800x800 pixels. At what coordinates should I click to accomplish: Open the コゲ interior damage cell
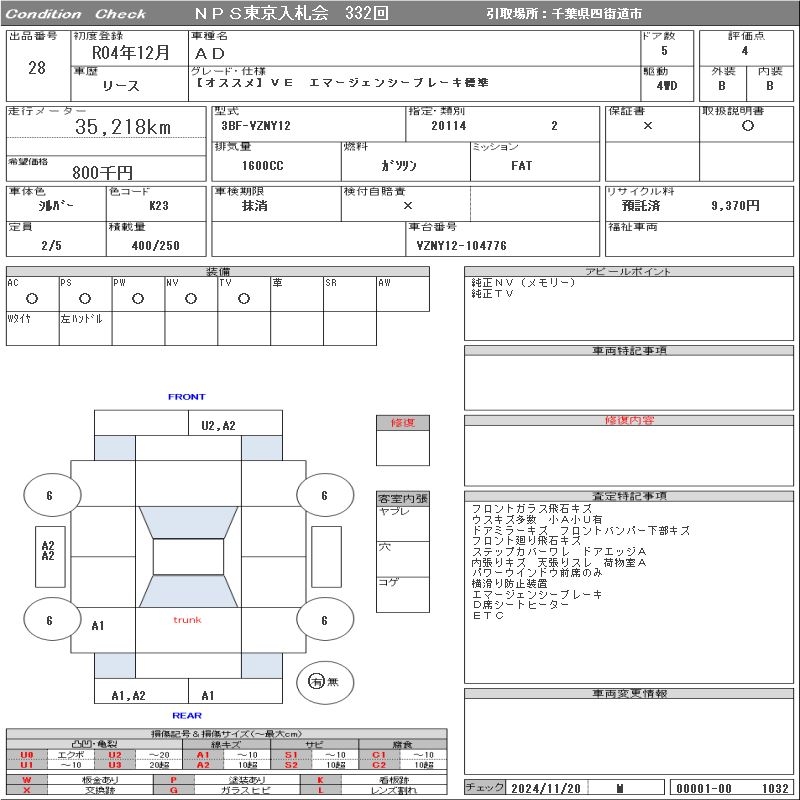point(402,594)
